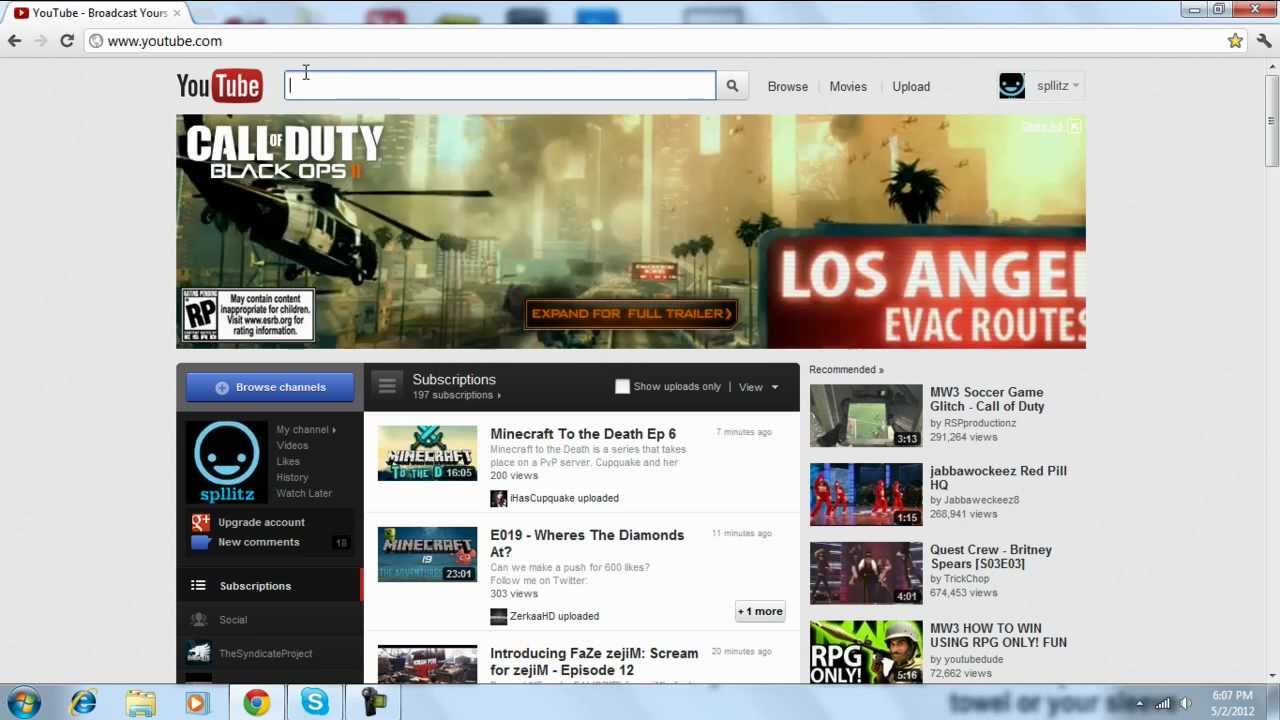
Task: Click the New comments link
Action: click(258, 542)
